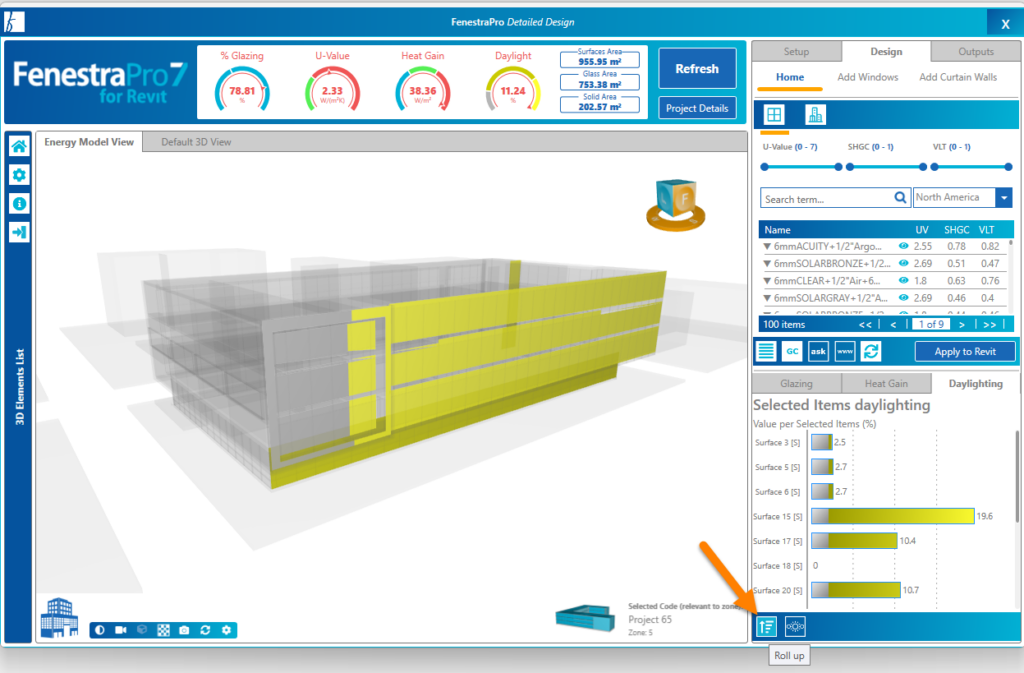1024x673 pixels.
Task: Toggle eye icon for first 6mmSOLARBRONZE row
Action: pyautogui.click(x=903, y=263)
